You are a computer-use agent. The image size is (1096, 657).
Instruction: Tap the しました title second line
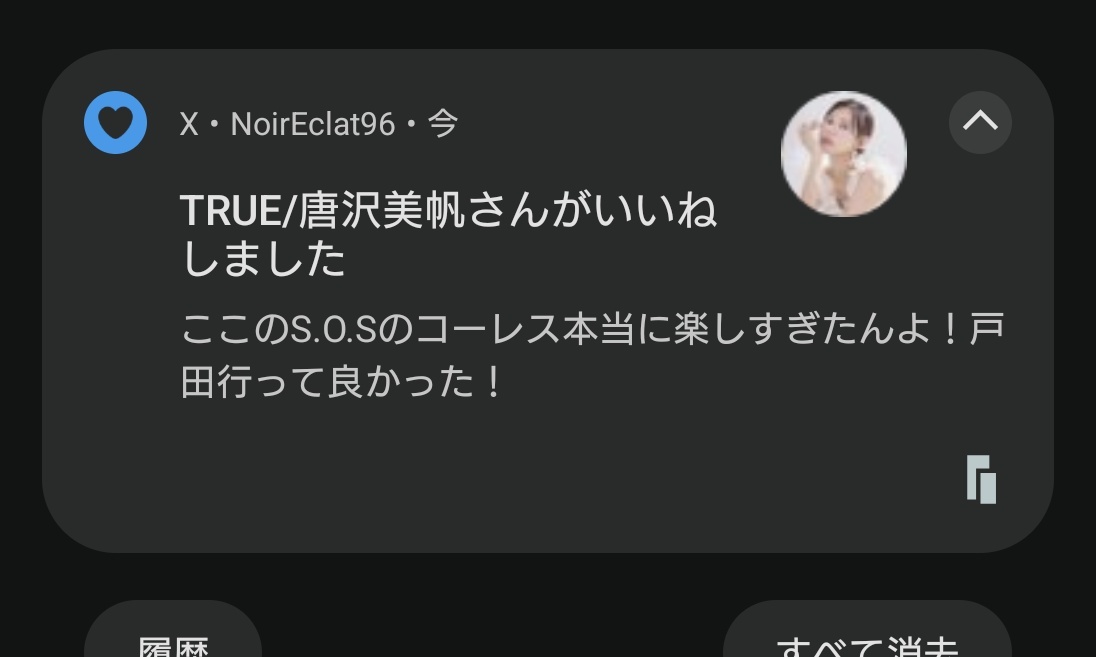(264, 259)
